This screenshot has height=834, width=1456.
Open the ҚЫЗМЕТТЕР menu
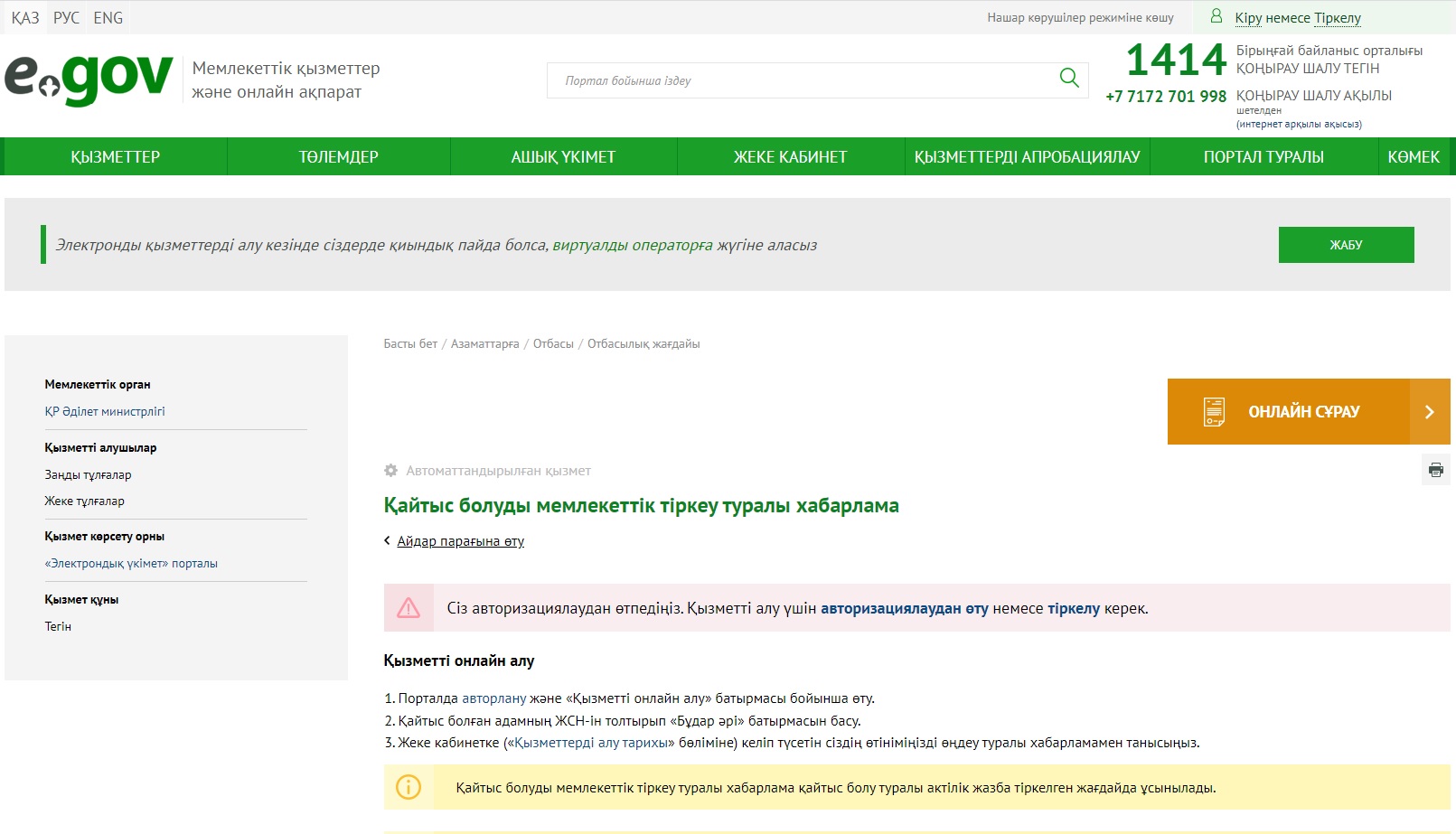116,157
